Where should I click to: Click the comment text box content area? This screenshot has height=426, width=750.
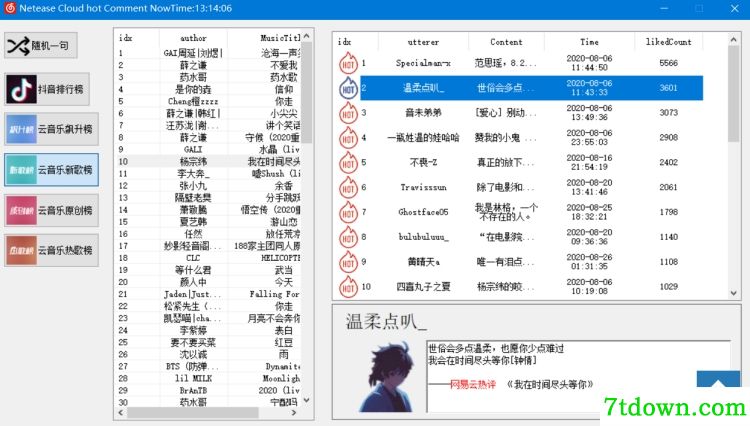579,376
